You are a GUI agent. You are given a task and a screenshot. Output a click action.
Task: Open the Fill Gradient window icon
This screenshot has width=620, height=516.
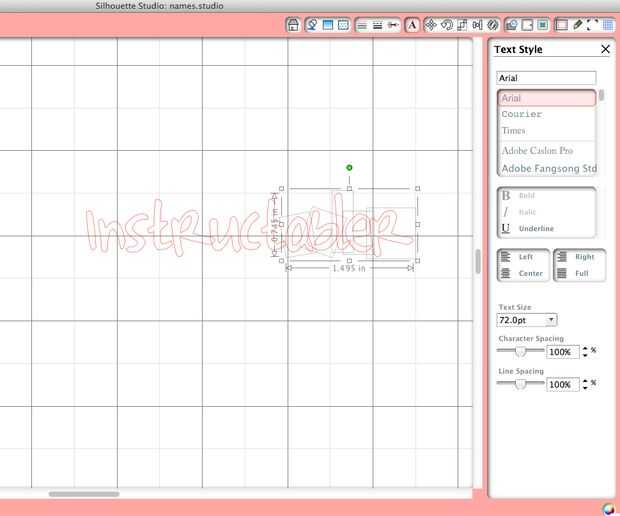point(328,25)
